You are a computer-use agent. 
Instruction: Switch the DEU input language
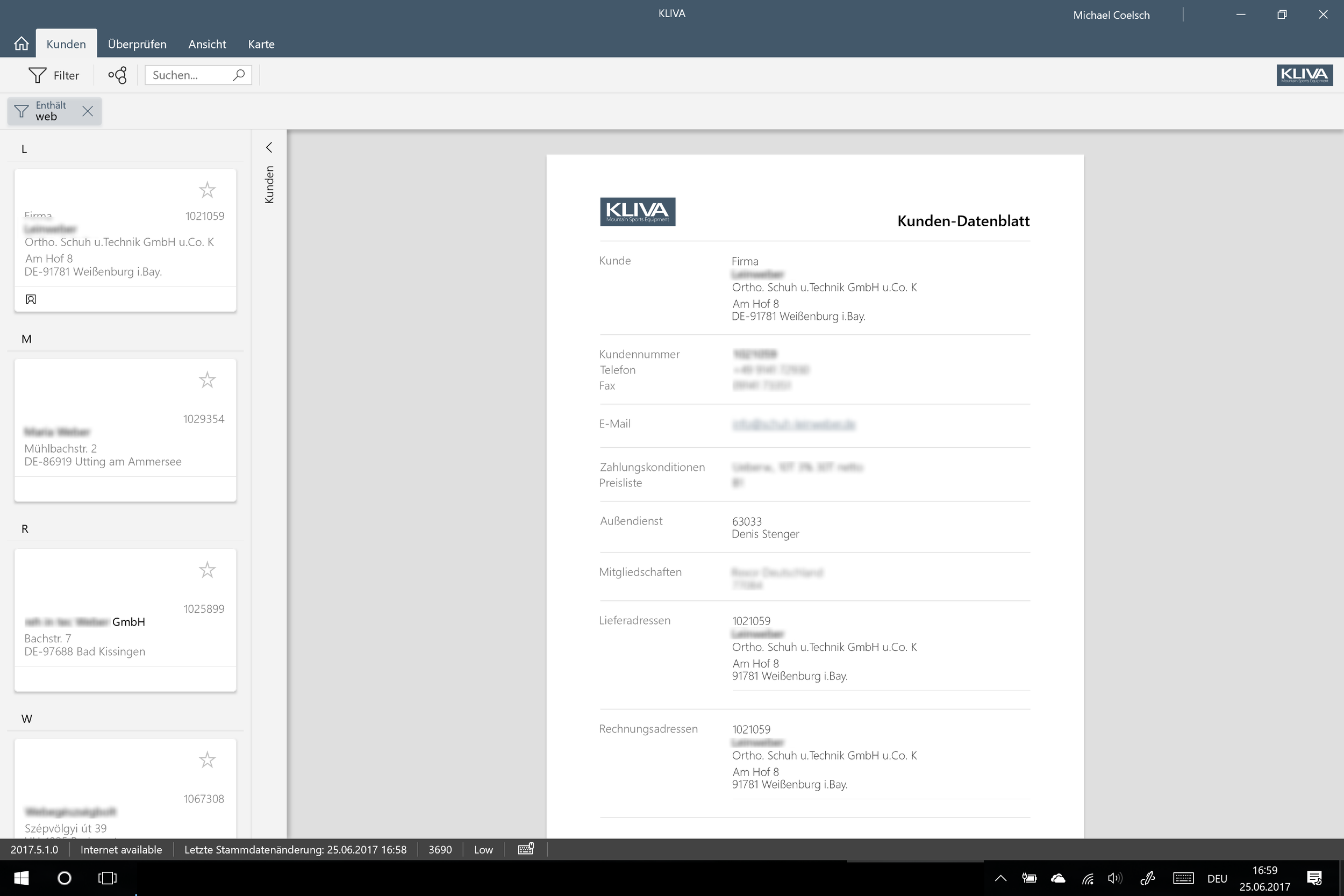tap(1217, 878)
